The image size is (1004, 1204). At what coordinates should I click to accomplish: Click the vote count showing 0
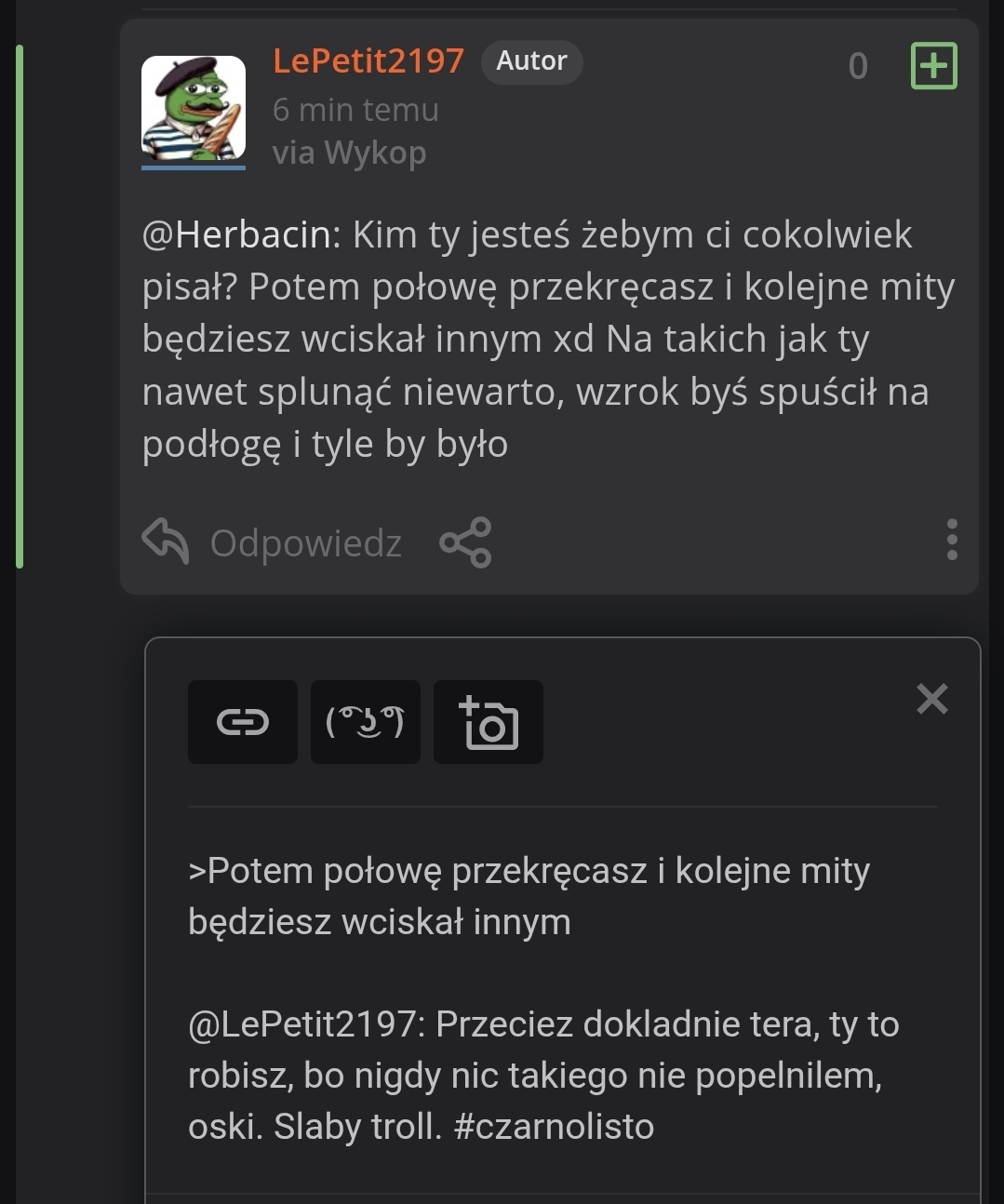pos(858,66)
